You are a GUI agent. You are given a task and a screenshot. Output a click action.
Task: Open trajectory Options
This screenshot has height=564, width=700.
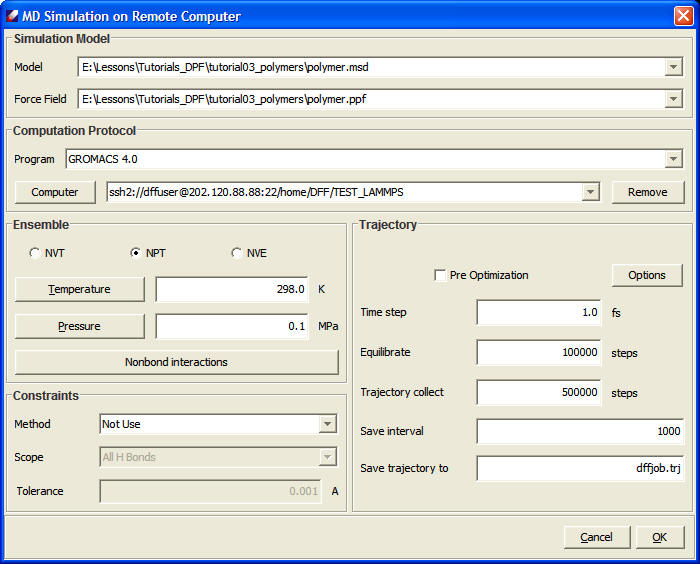[x=647, y=275]
